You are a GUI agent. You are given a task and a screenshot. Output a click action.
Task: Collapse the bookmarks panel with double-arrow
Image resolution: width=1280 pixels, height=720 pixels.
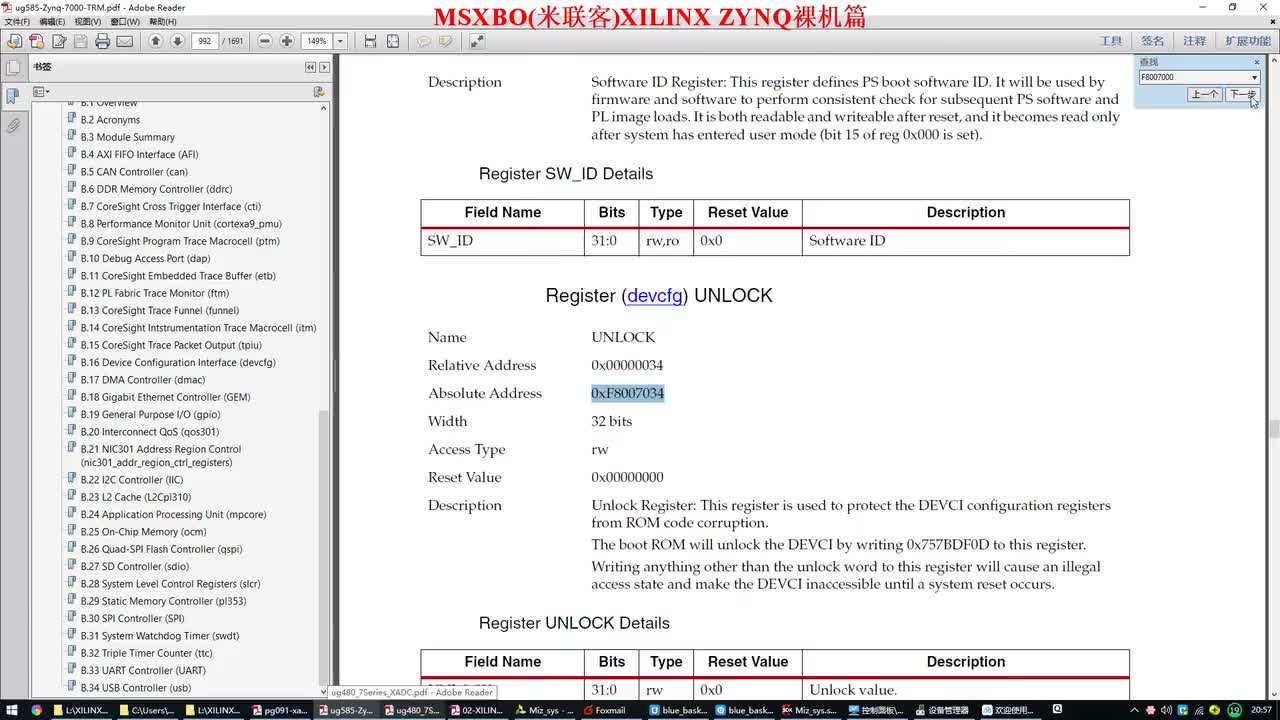point(310,67)
